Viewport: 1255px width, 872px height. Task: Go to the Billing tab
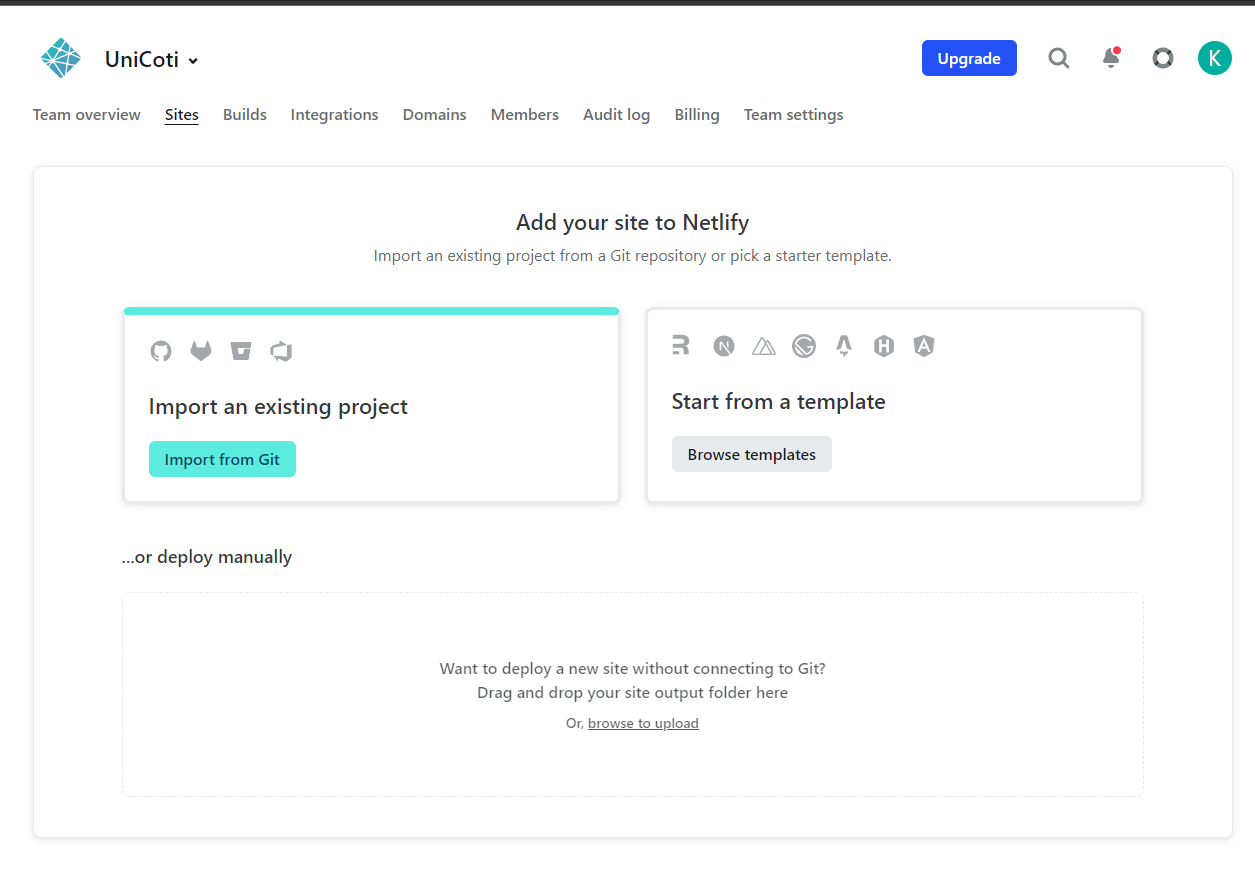697,115
